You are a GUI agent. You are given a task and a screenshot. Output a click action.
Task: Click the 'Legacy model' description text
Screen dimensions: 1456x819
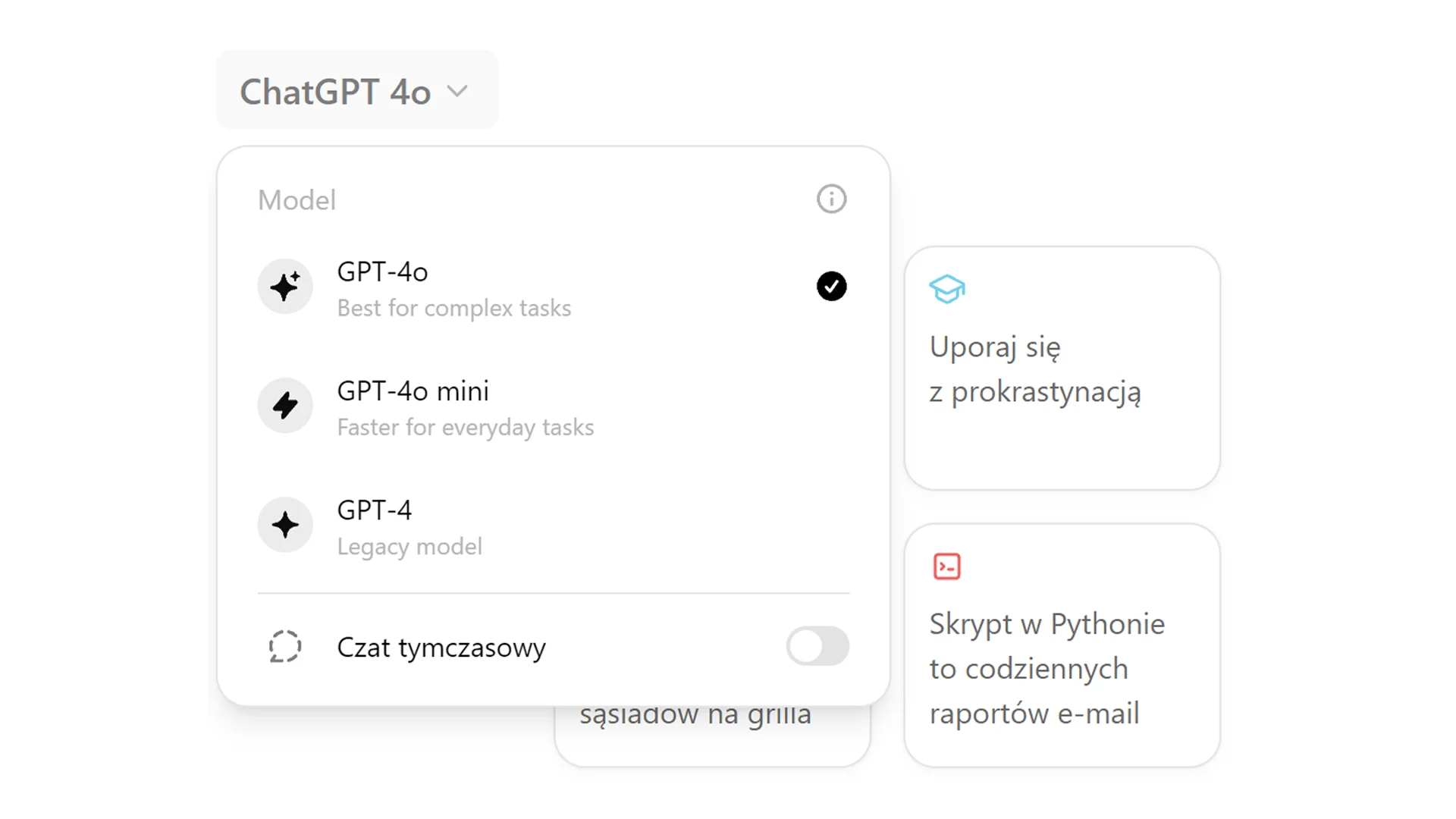click(x=409, y=547)
